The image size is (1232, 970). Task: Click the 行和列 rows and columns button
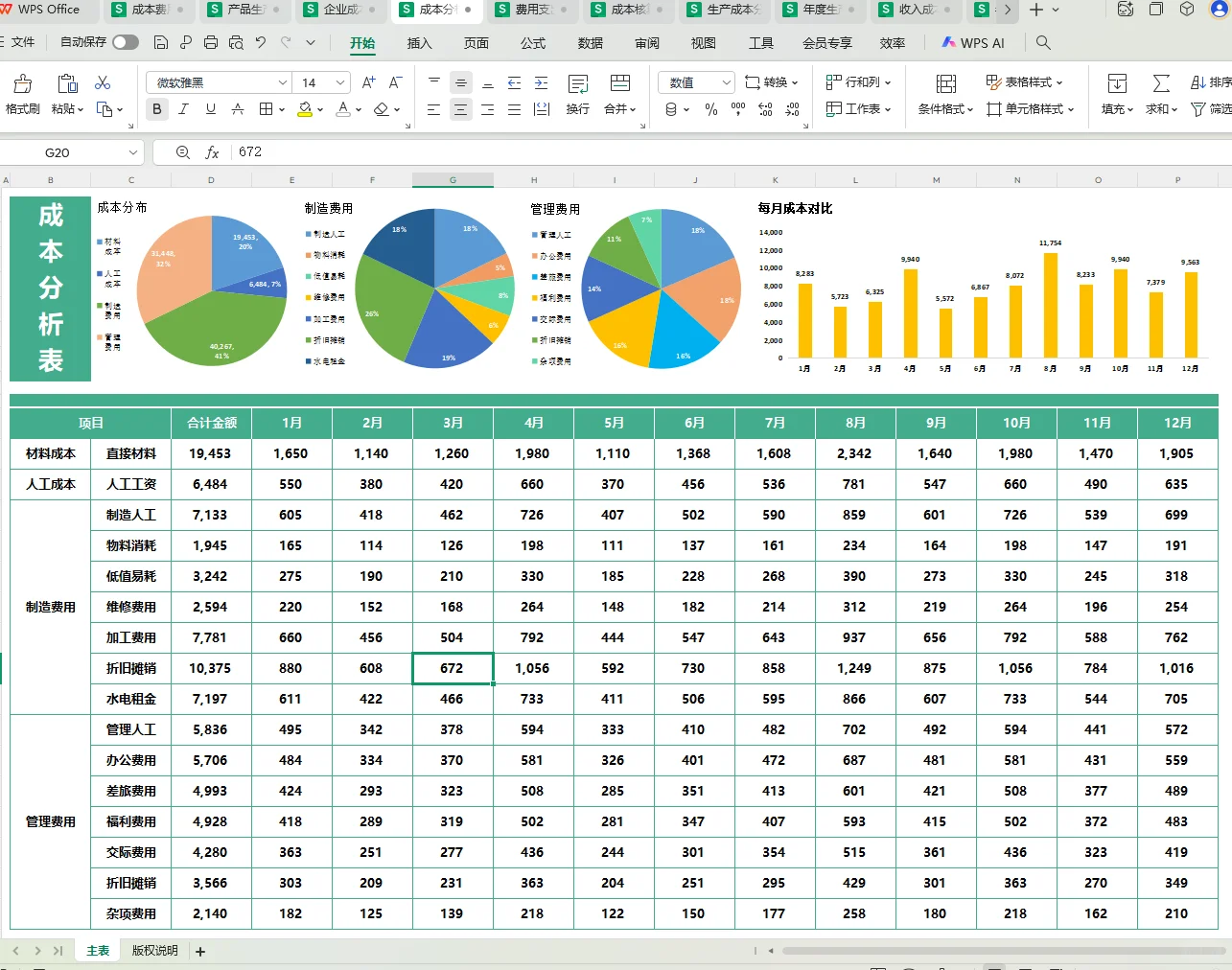click(858, 82)
